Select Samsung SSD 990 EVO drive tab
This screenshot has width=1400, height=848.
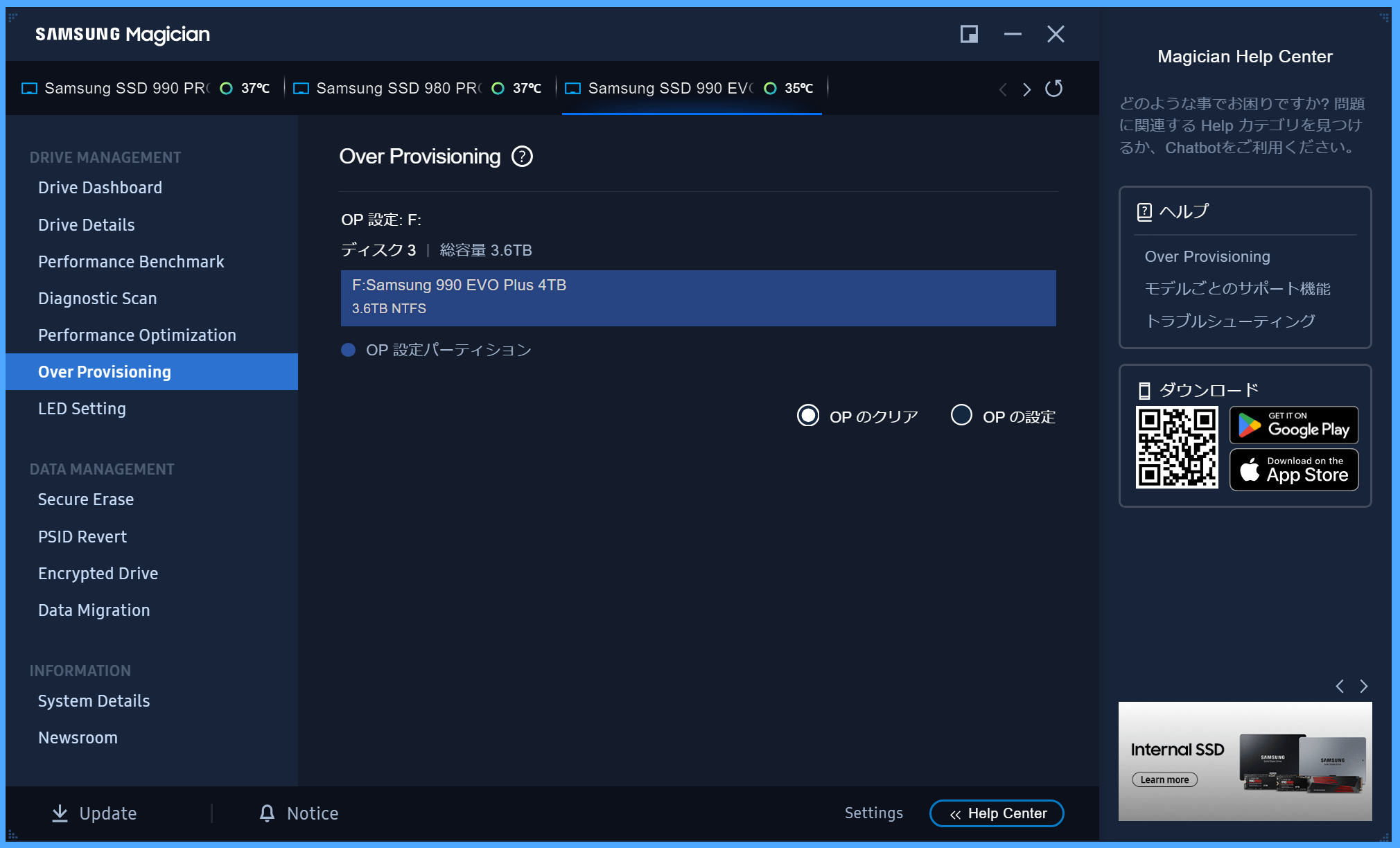pos(691,89)
